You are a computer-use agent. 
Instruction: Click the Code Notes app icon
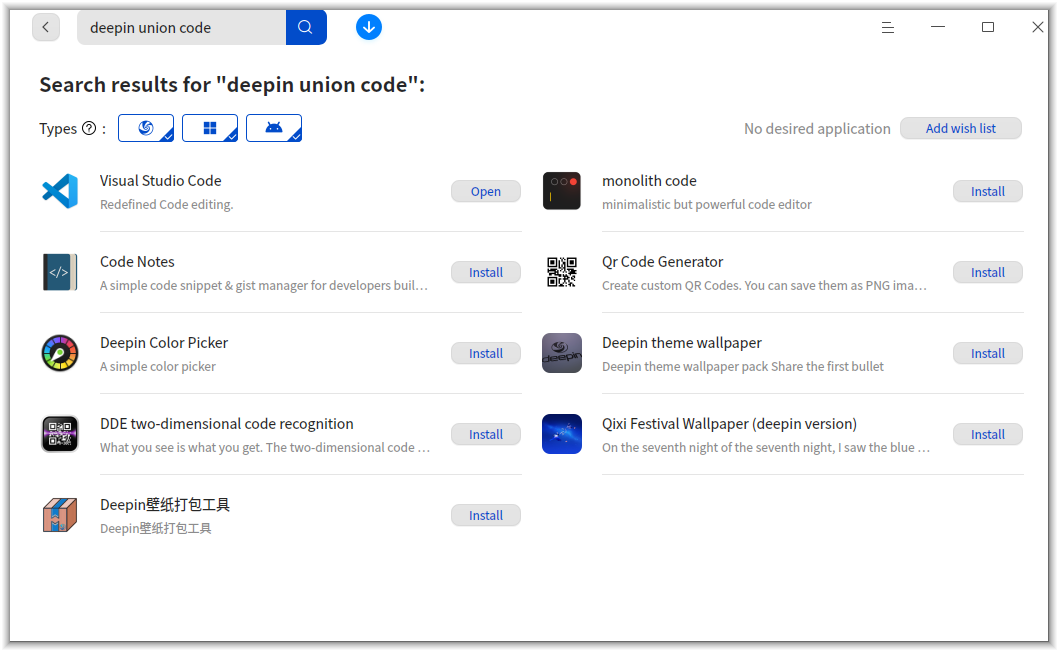click(x=60, y=272)
